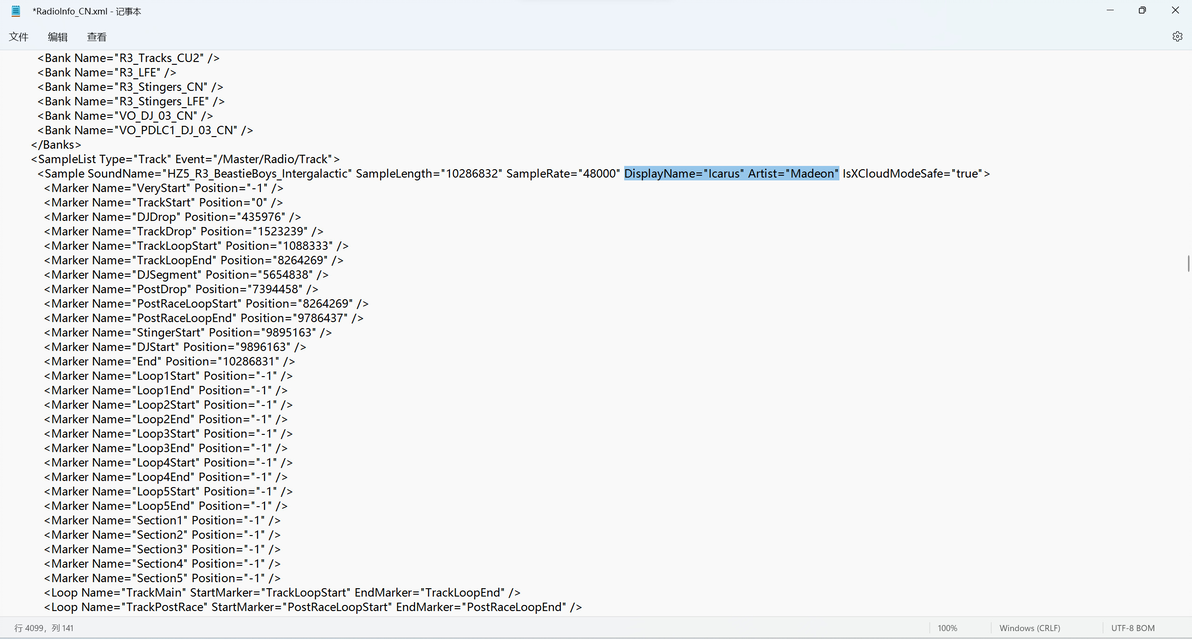Click the 100% zoom level indicator
The image size is (1192, 639).
click(947, 628)
